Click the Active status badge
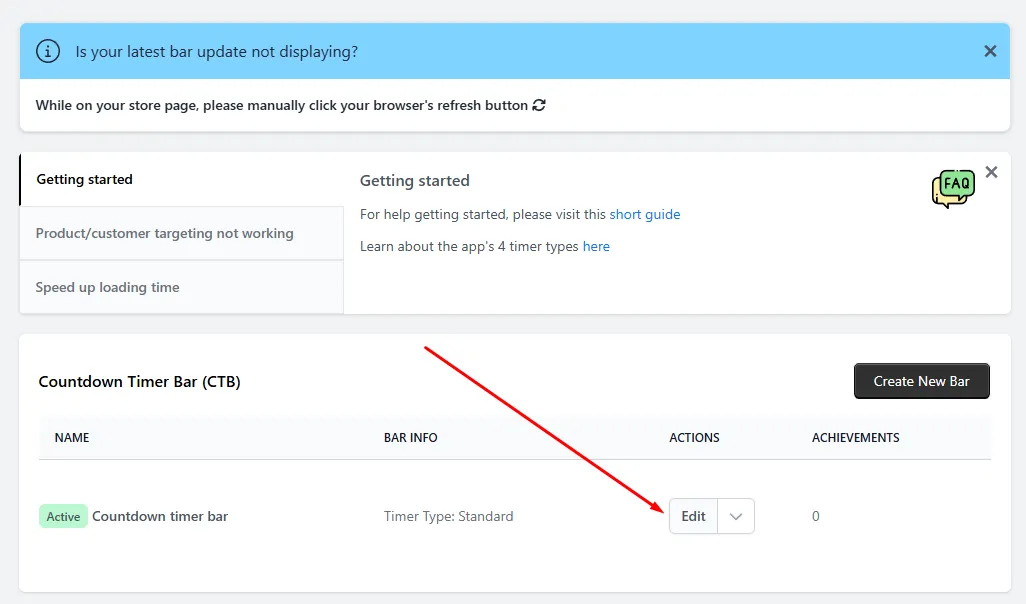This screenshot has height=604, width=1026. [x=63, y=516]
